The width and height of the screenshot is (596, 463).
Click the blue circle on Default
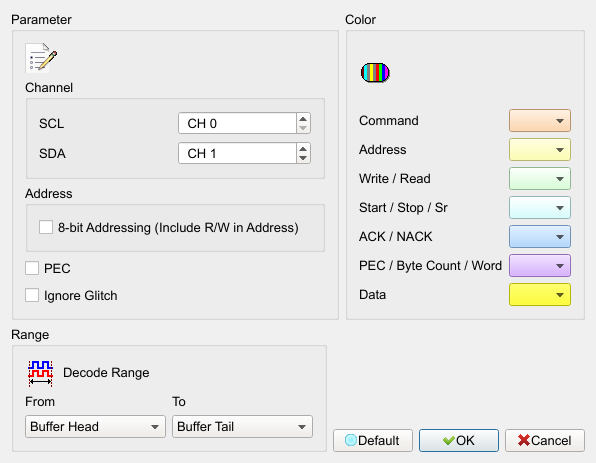[350, 440]
